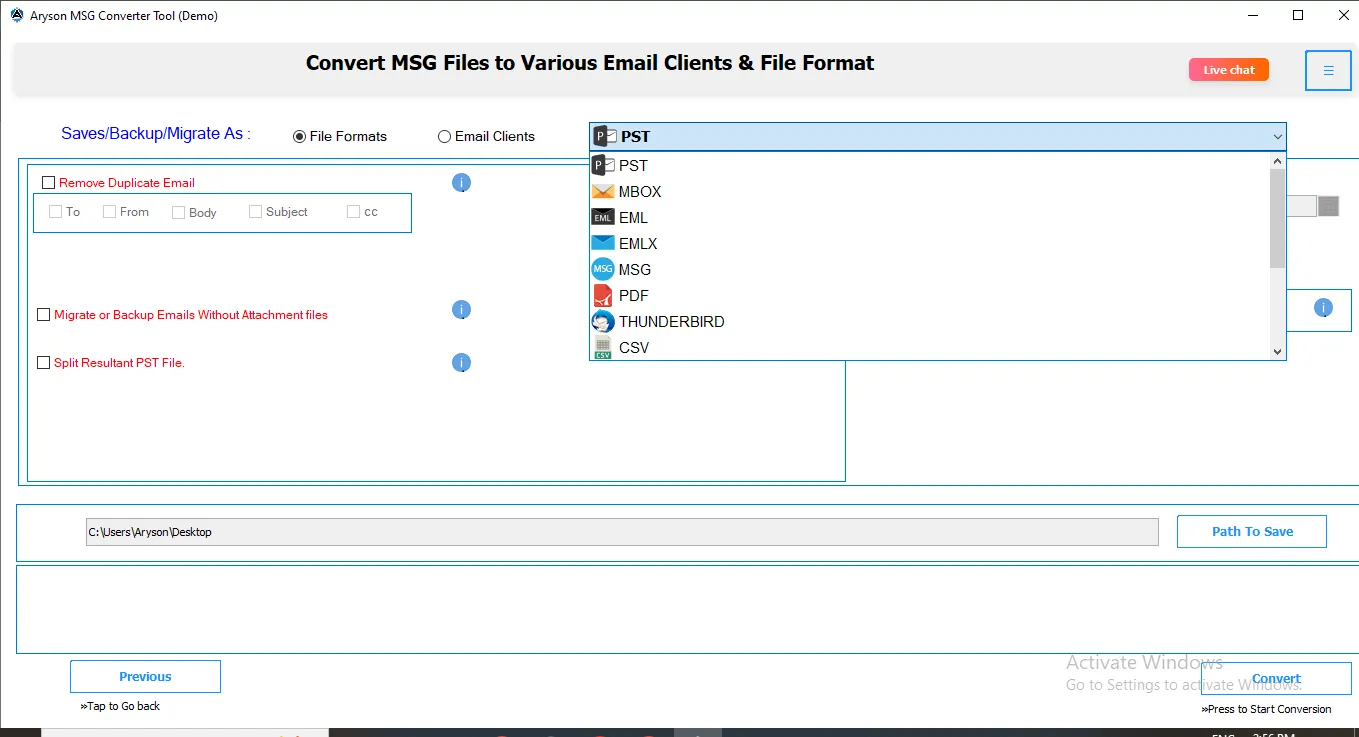This screenshot has width=1359, height=737.
Task: Click the Previous button
Action: 145,676
